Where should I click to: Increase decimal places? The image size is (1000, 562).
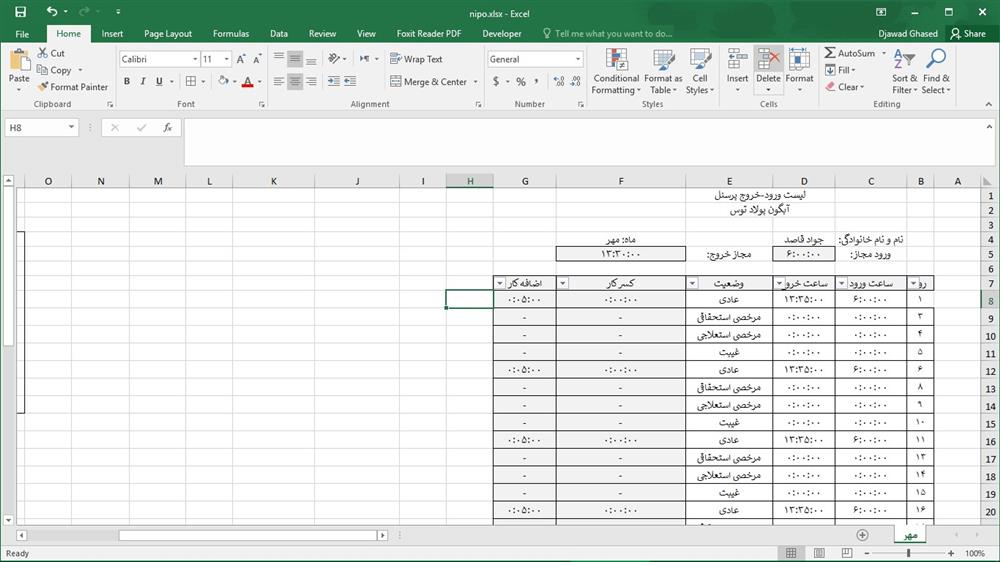tap(559, 82)
